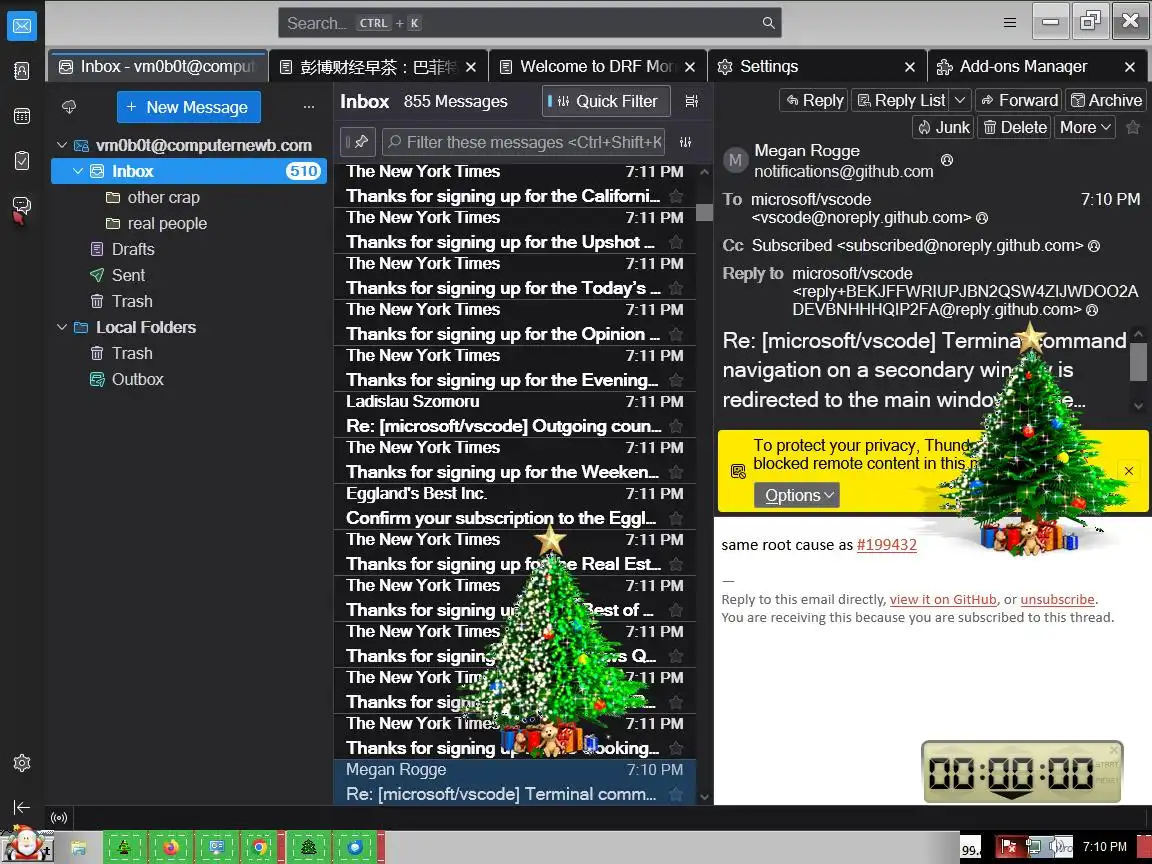Open the remote content Options dropdown
Image resolution: width=1152 pixels, height=864 pixels.
coord(797,495)
